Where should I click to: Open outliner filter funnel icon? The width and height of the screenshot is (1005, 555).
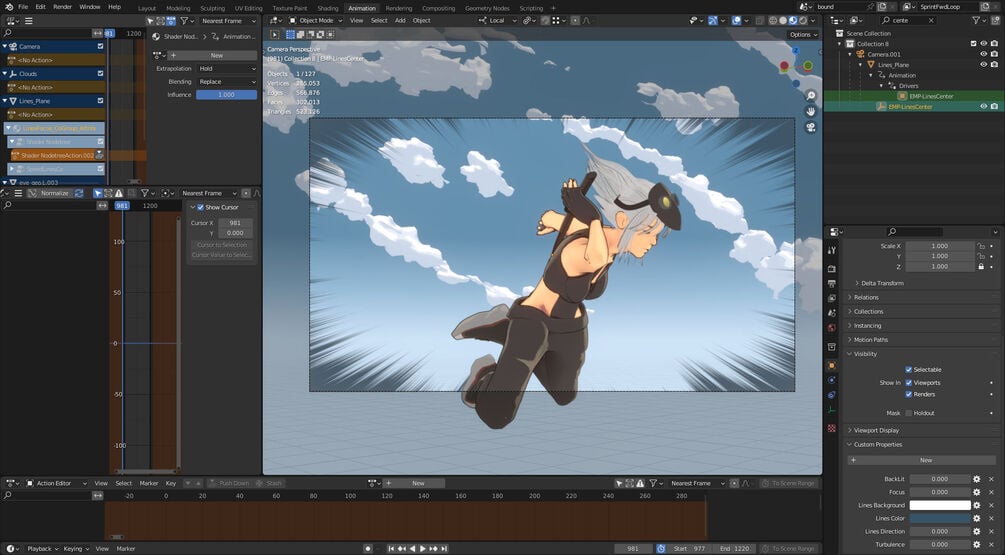tap(977, 21)
